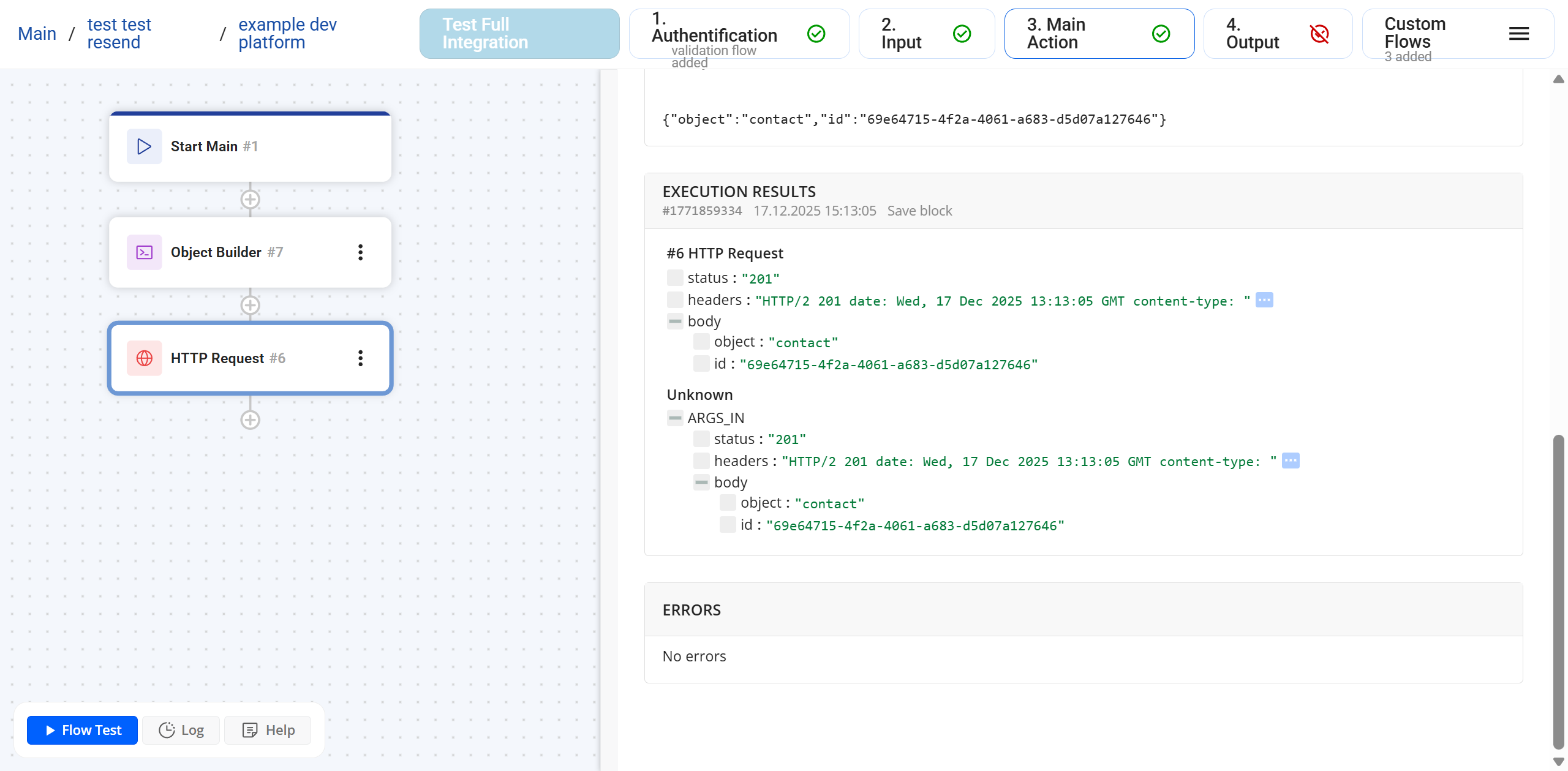Click the HTTP Request globe icon

pos(144,358)
